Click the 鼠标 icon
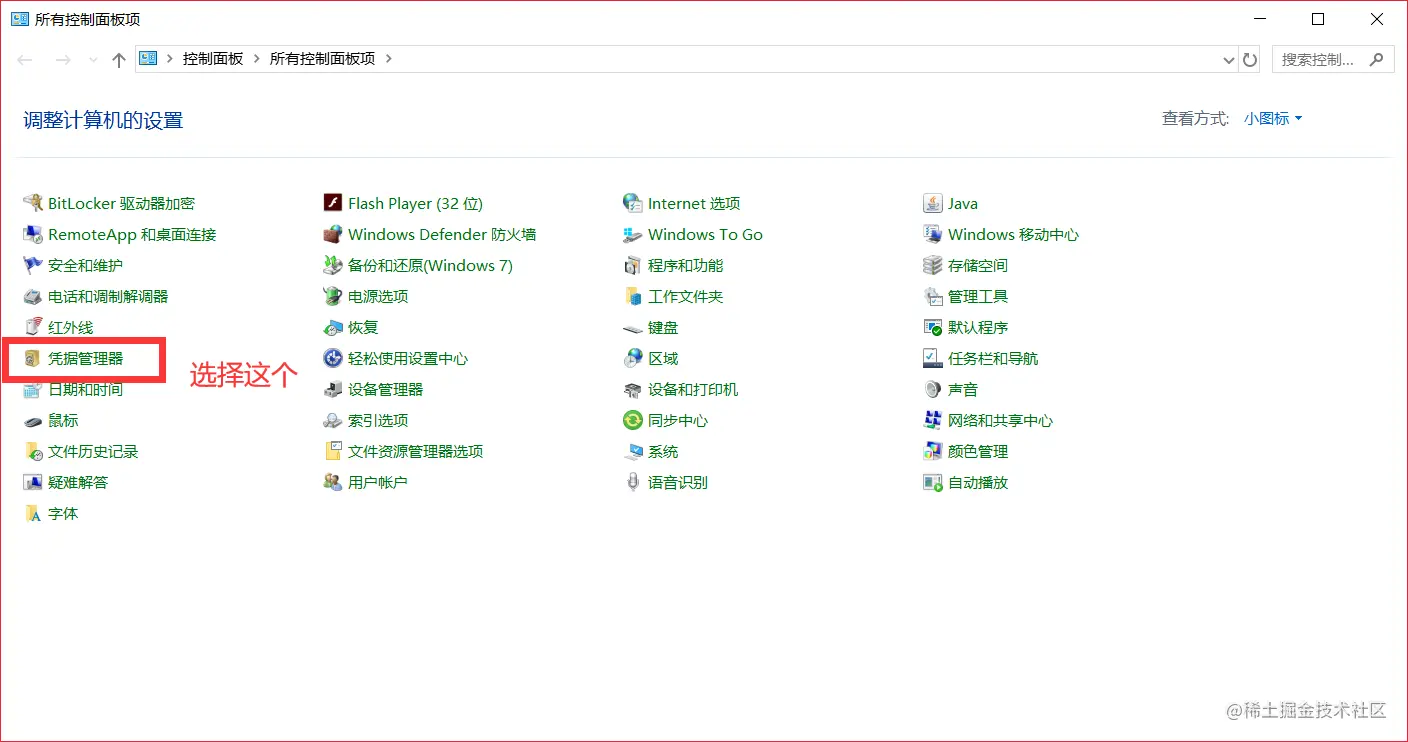The image size is (1408, 742). tap(32, 420)
